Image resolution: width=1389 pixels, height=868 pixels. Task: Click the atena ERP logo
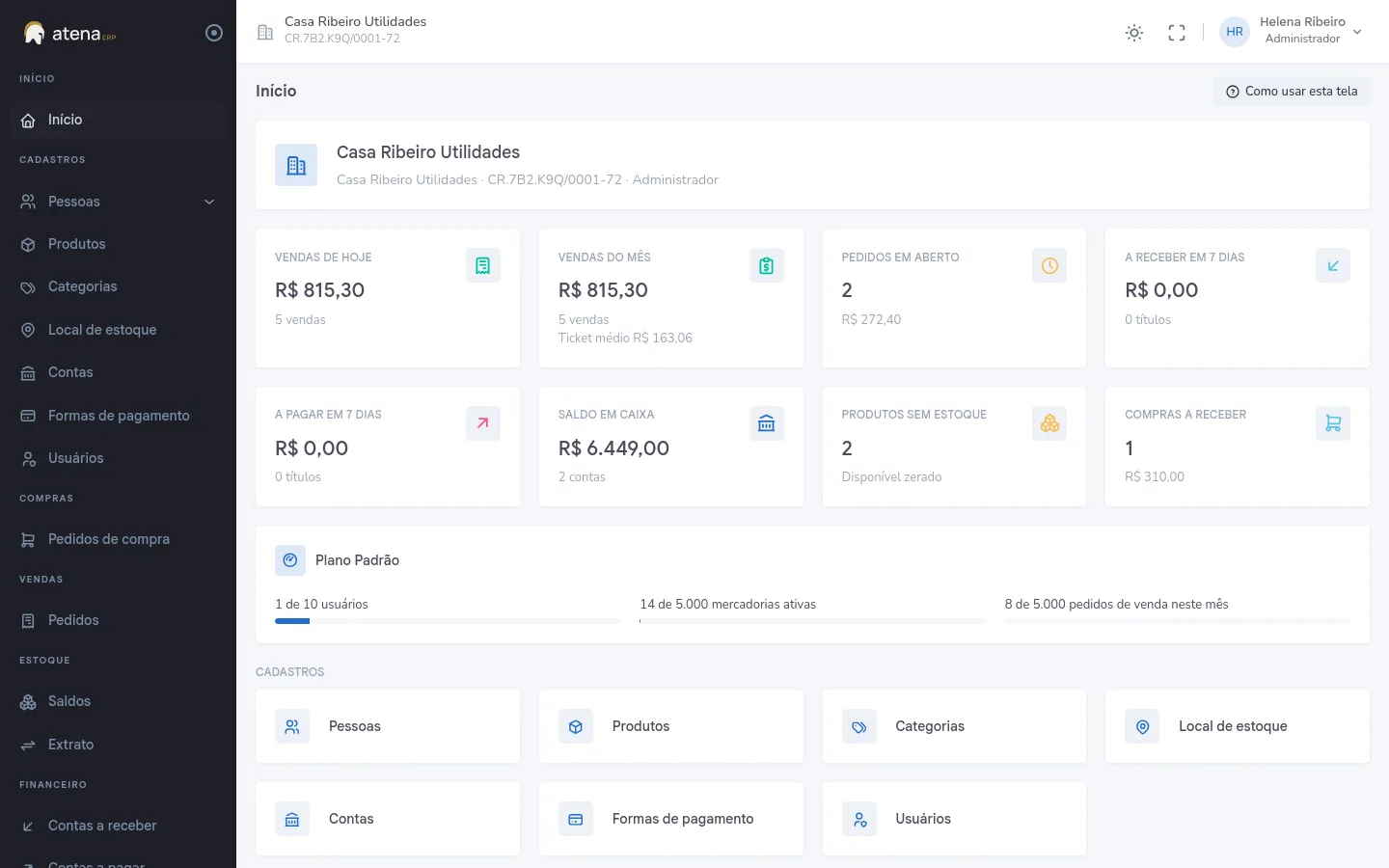point(69,34)
